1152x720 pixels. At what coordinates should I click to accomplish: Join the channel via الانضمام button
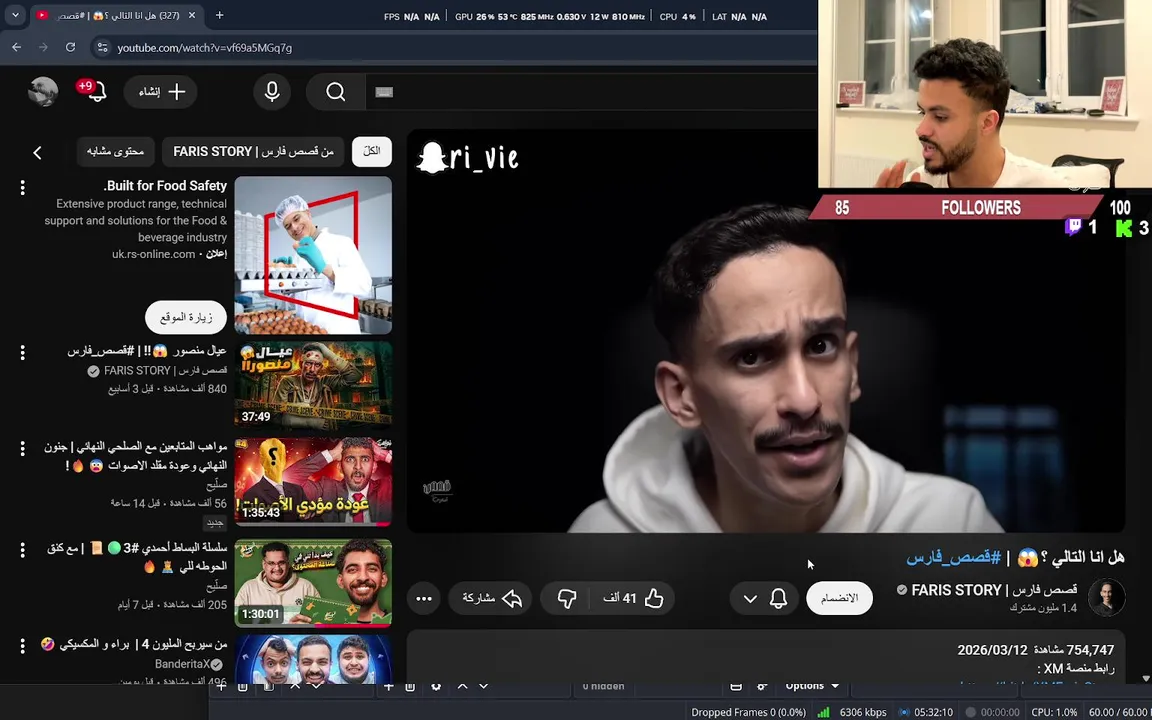[839, 599]
